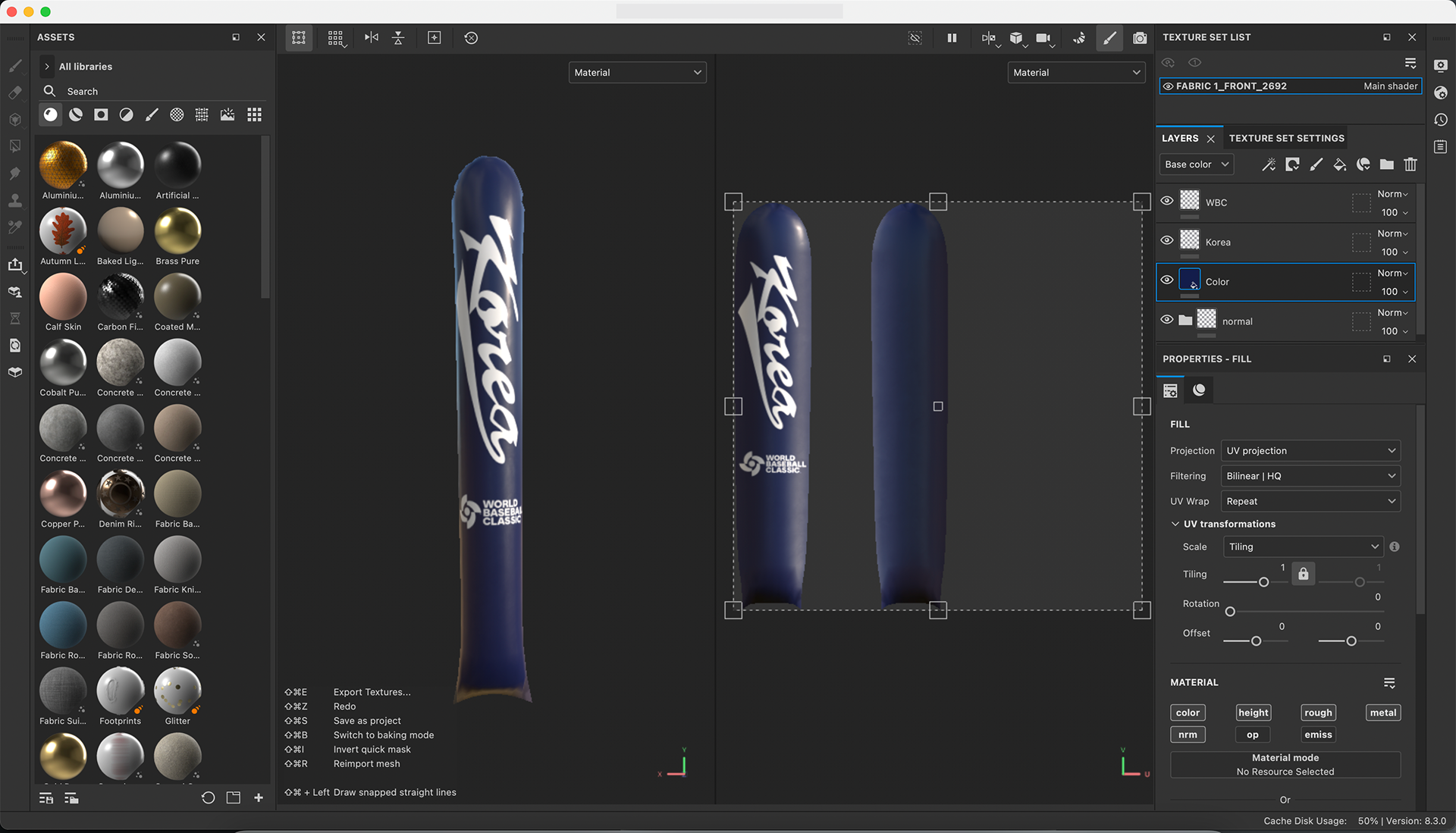Select the Clone stamp tool in left sidebar
The height and width of the screenshot is (833, 1456).
tap(15, 200)
